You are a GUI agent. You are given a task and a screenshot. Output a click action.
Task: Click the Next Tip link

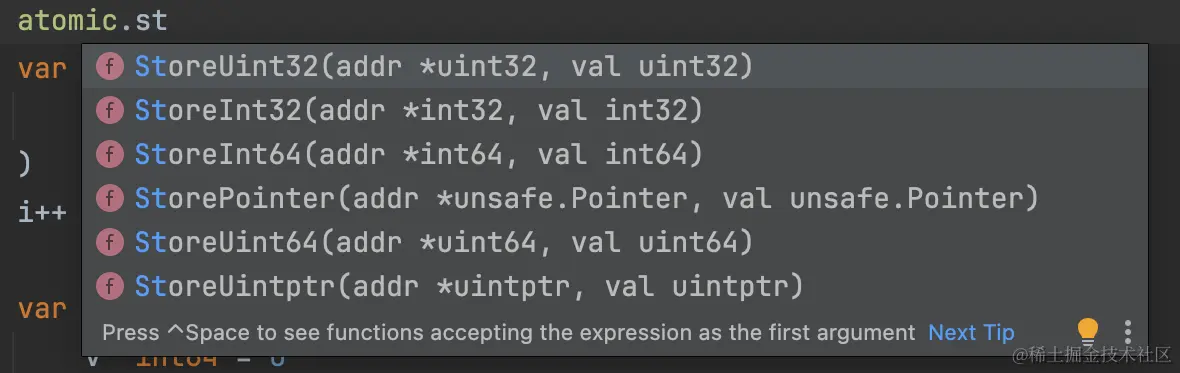coord(971,332)
